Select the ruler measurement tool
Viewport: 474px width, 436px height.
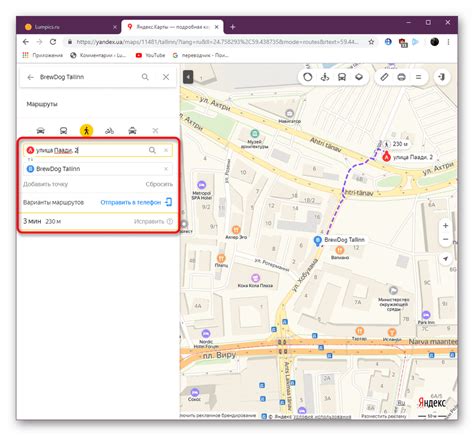click(x=384, y=77)
